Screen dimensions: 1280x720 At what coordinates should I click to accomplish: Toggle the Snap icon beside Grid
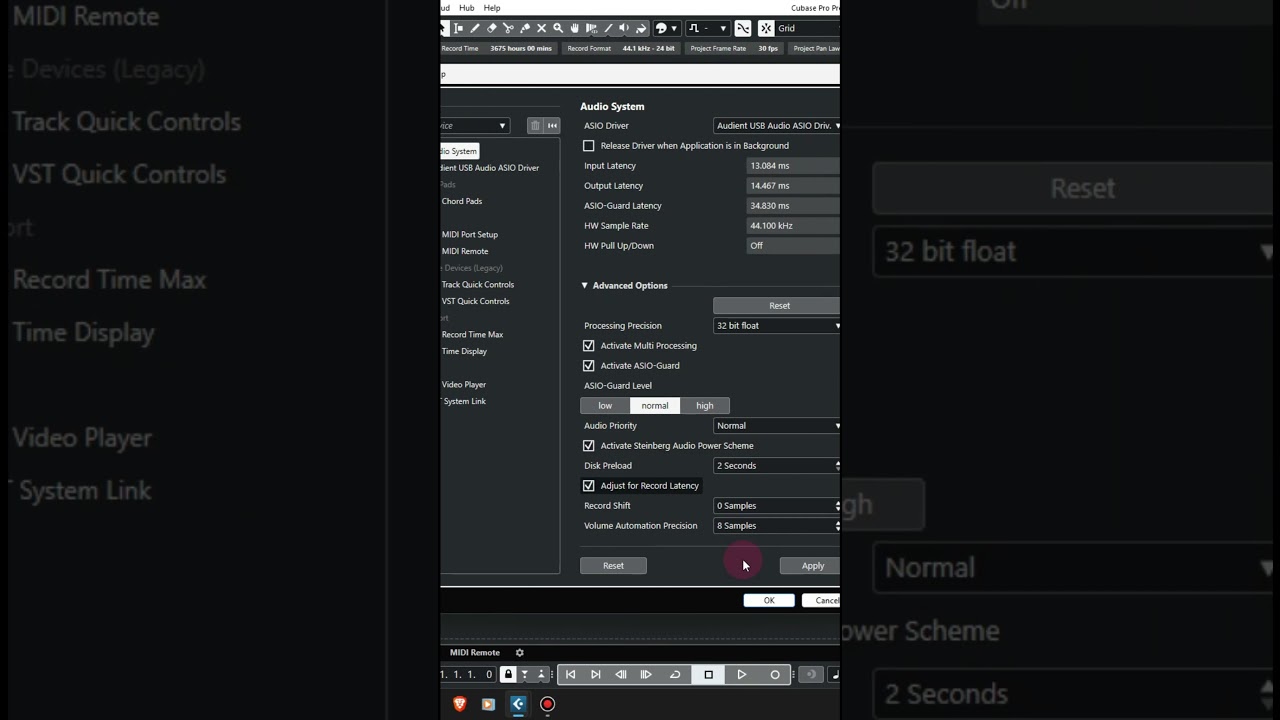click(766, 28)
